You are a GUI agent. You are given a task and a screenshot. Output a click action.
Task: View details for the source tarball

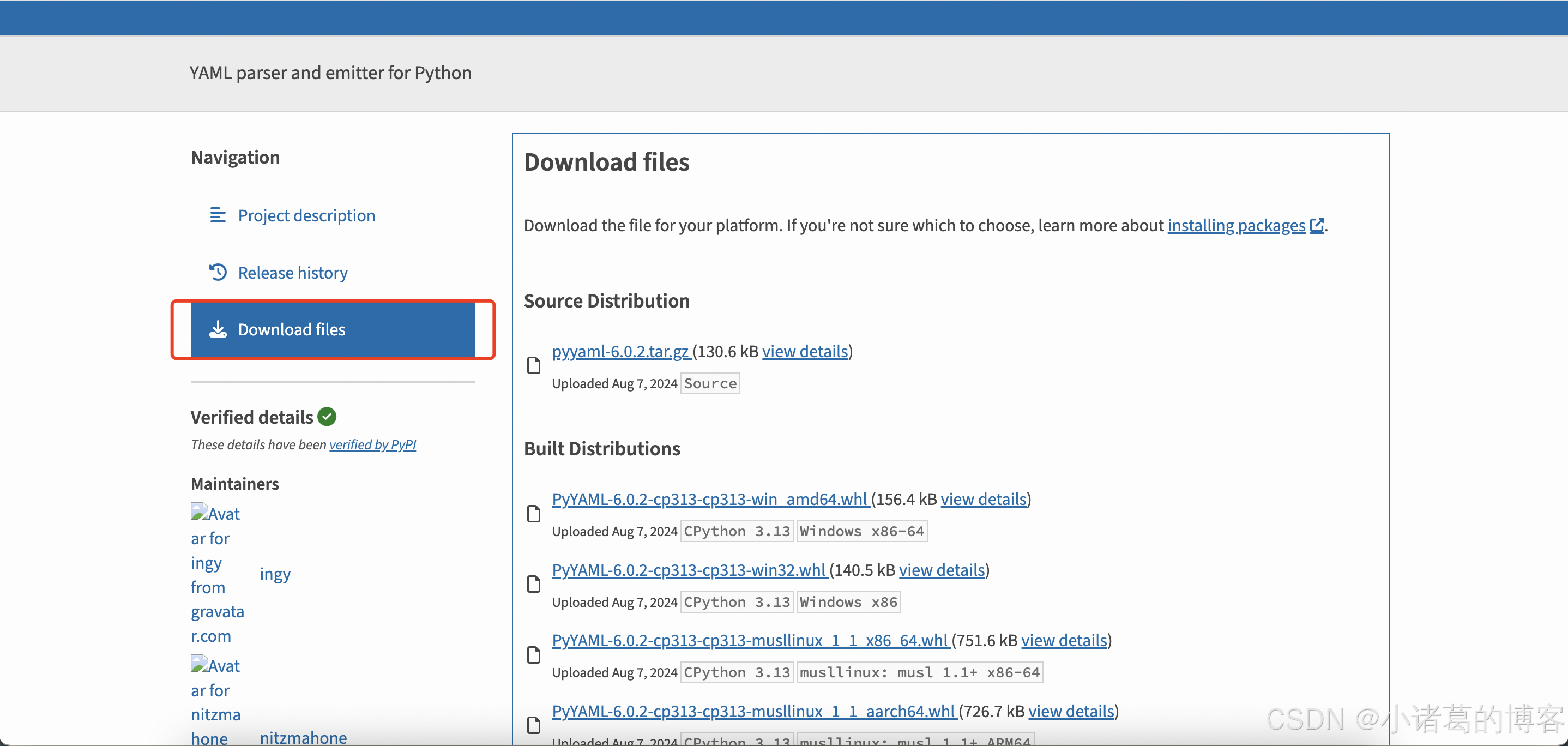click(805, 351)
